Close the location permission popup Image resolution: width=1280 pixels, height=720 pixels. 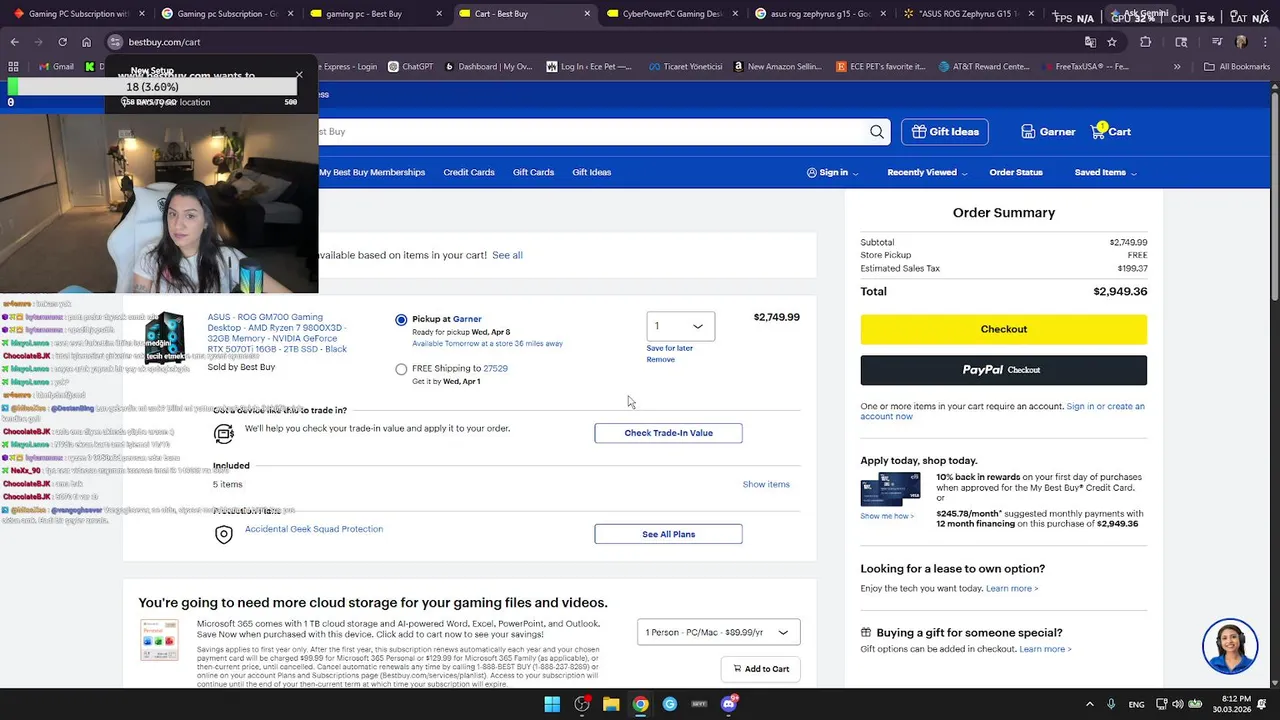pyautogui.click(x=298, y=75)
